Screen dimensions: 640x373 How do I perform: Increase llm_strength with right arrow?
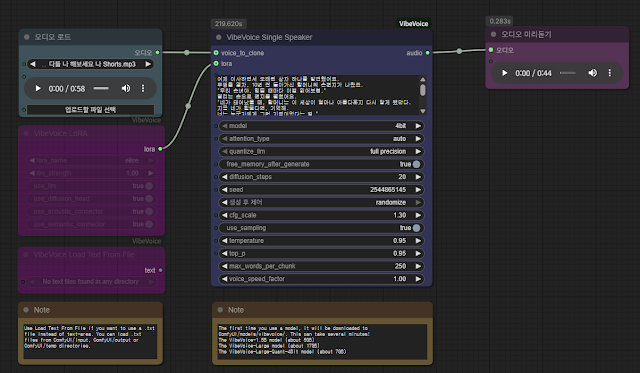pos(151,173)
